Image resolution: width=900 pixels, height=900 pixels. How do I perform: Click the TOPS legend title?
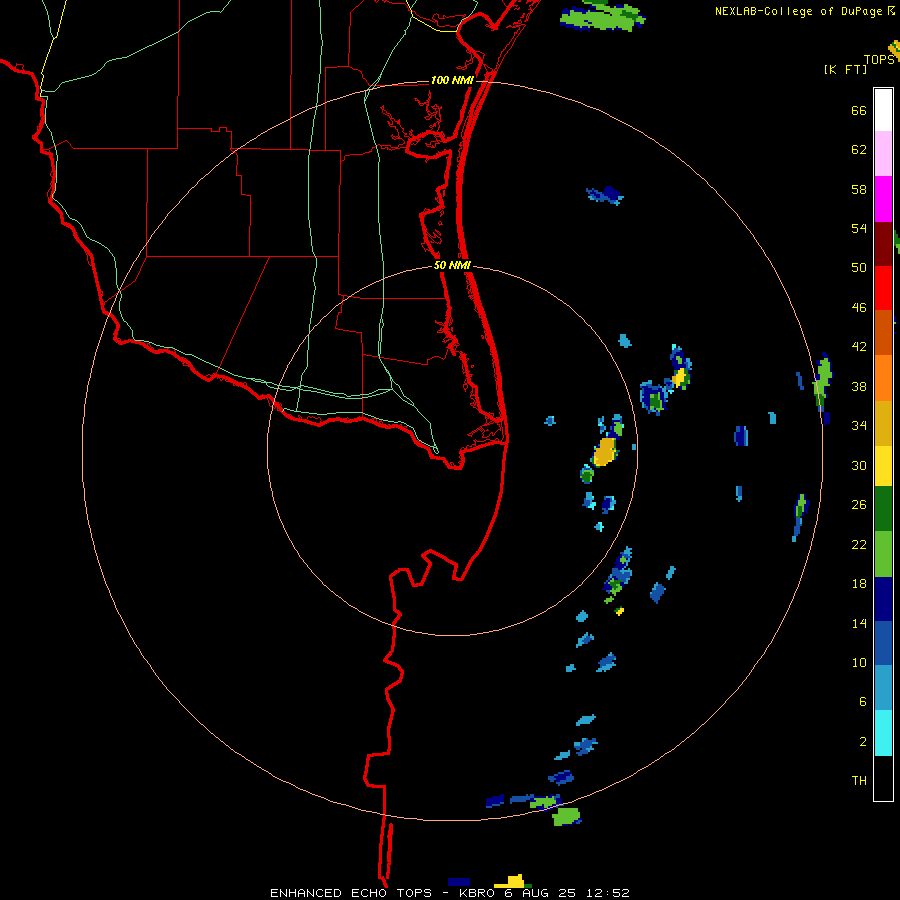[879, 60]
